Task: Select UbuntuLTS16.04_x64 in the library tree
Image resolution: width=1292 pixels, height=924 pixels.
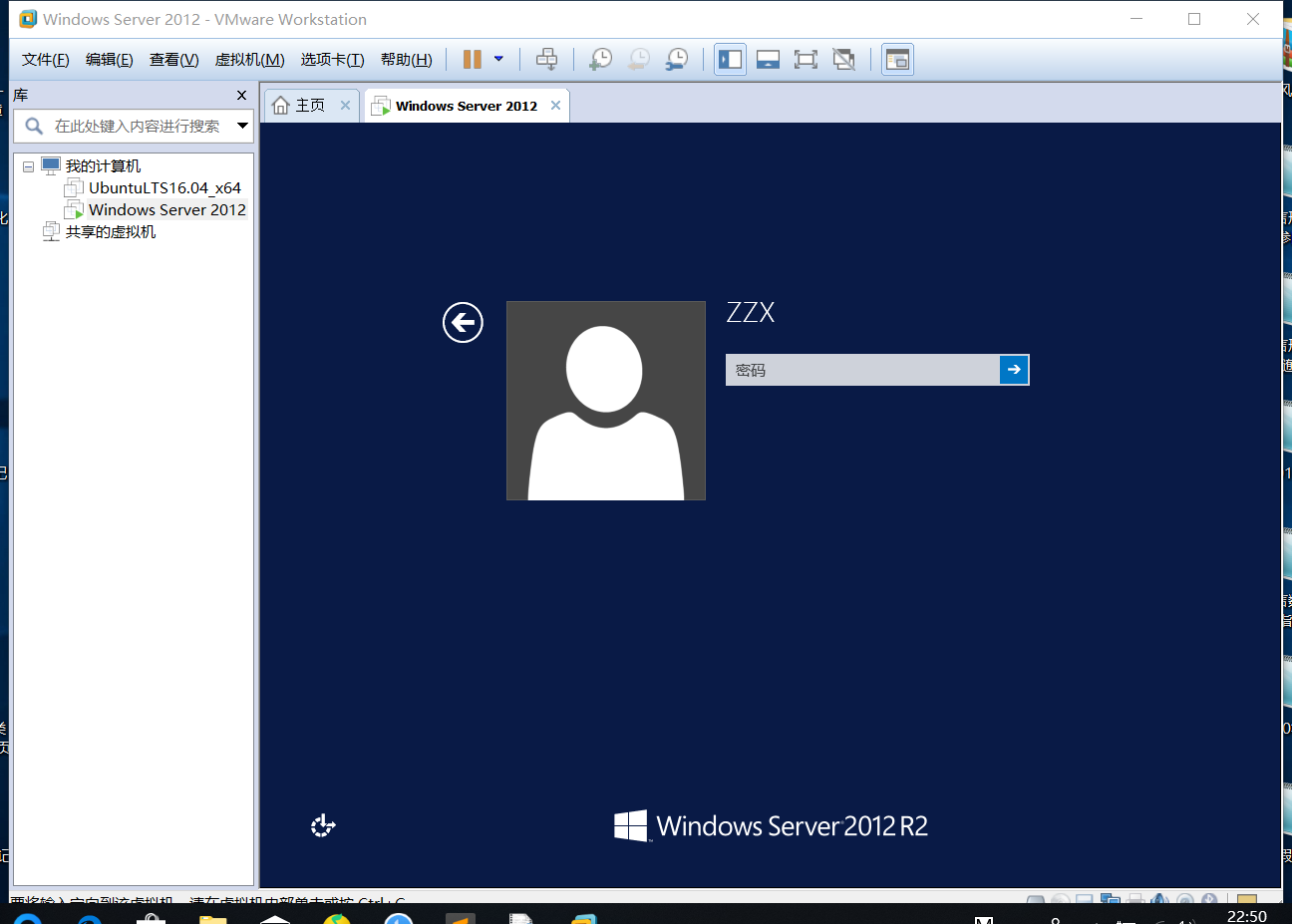Action: click(x=162, y=187)
